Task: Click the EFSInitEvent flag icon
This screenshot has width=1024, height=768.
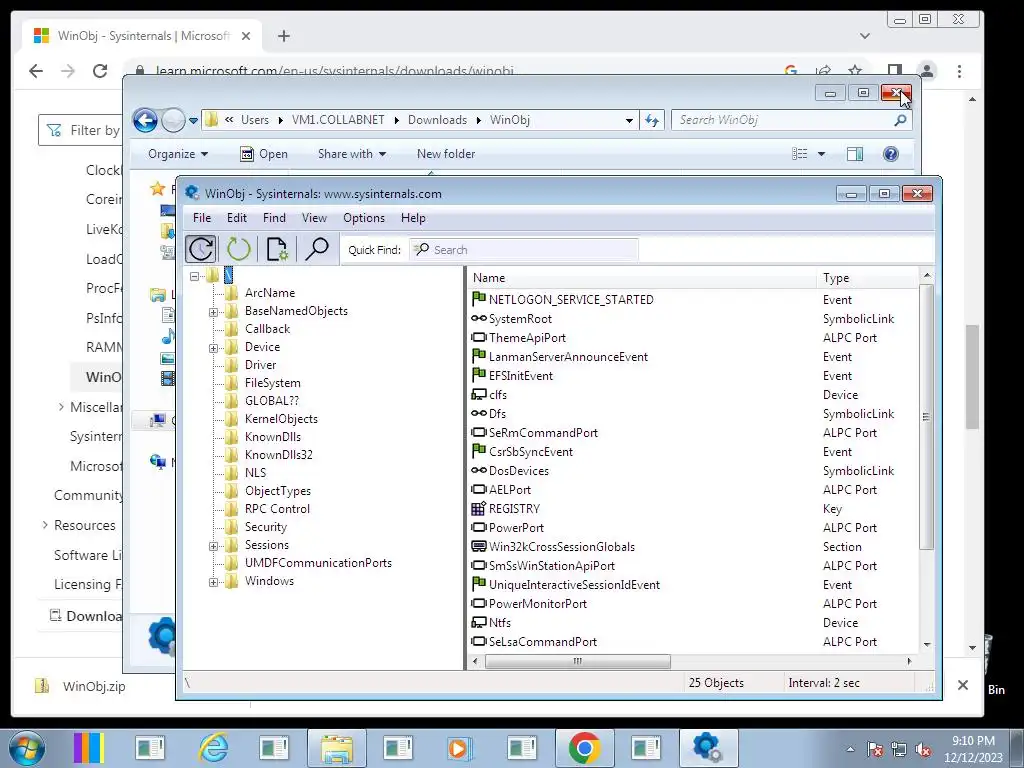Action: (479, 376)
